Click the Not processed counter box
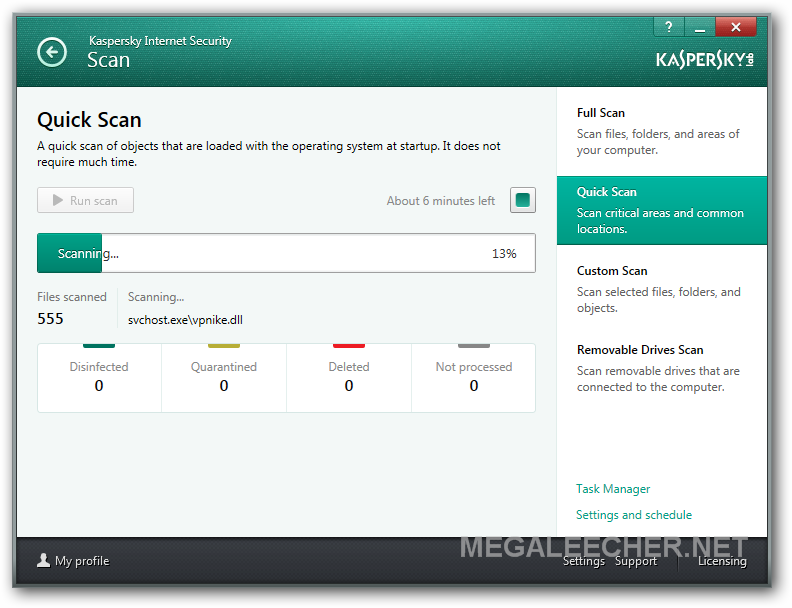Screen dimensions: 792x608 (x=473, y=378)
